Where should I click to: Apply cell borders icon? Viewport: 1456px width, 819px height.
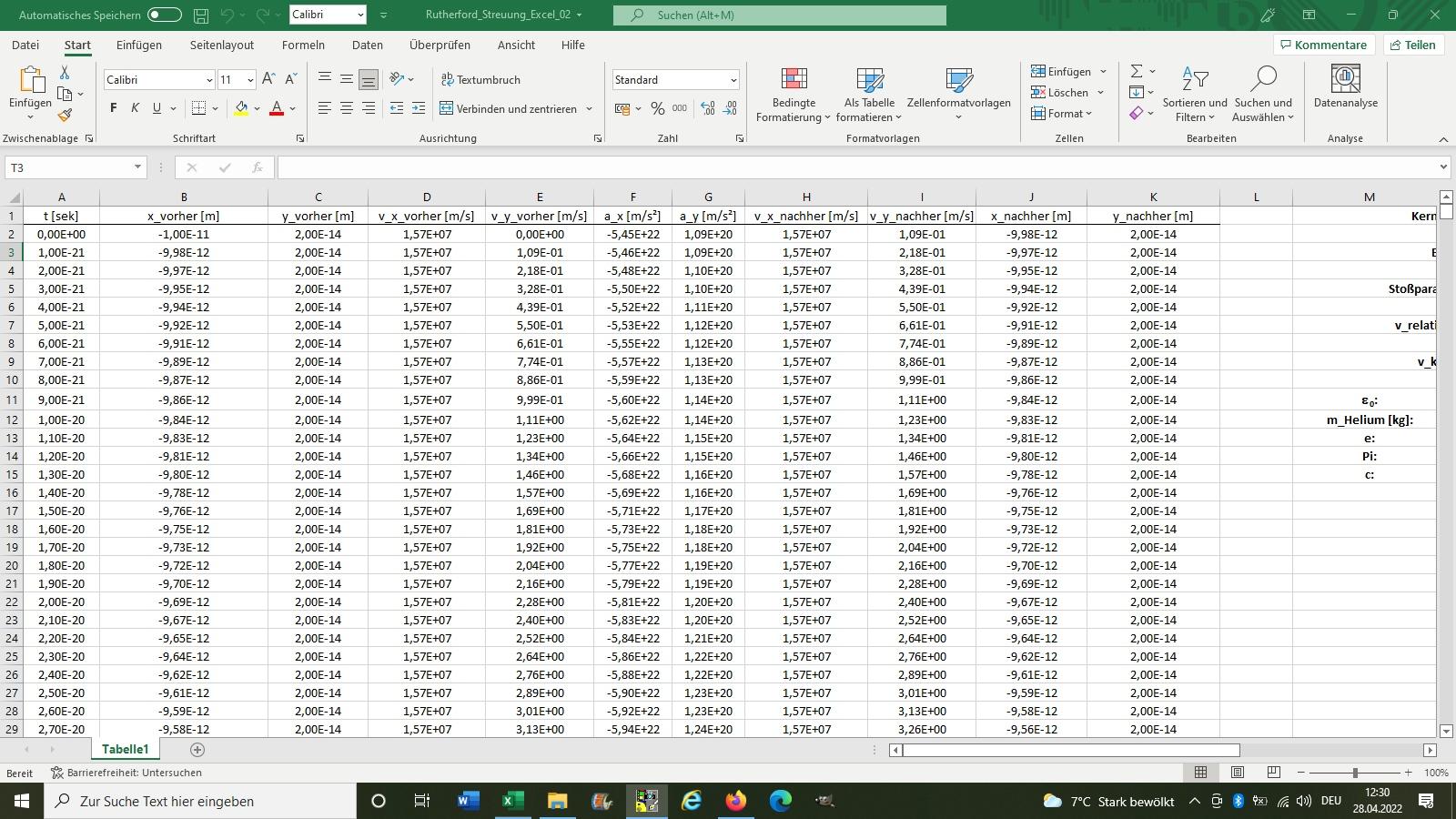[199, 108]
